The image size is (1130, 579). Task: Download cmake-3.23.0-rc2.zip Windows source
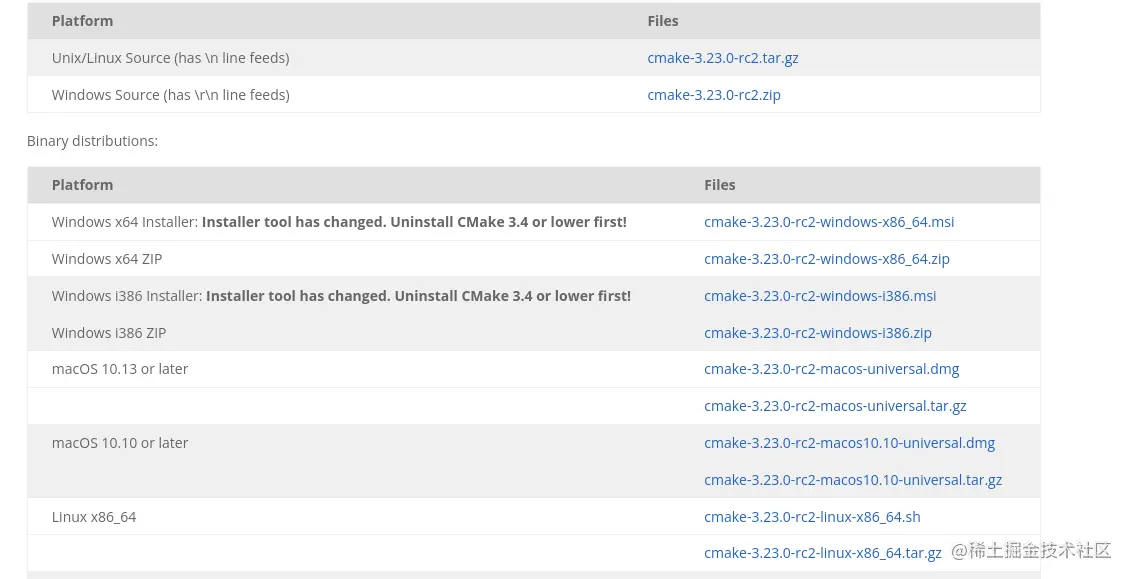pos(713,94)
